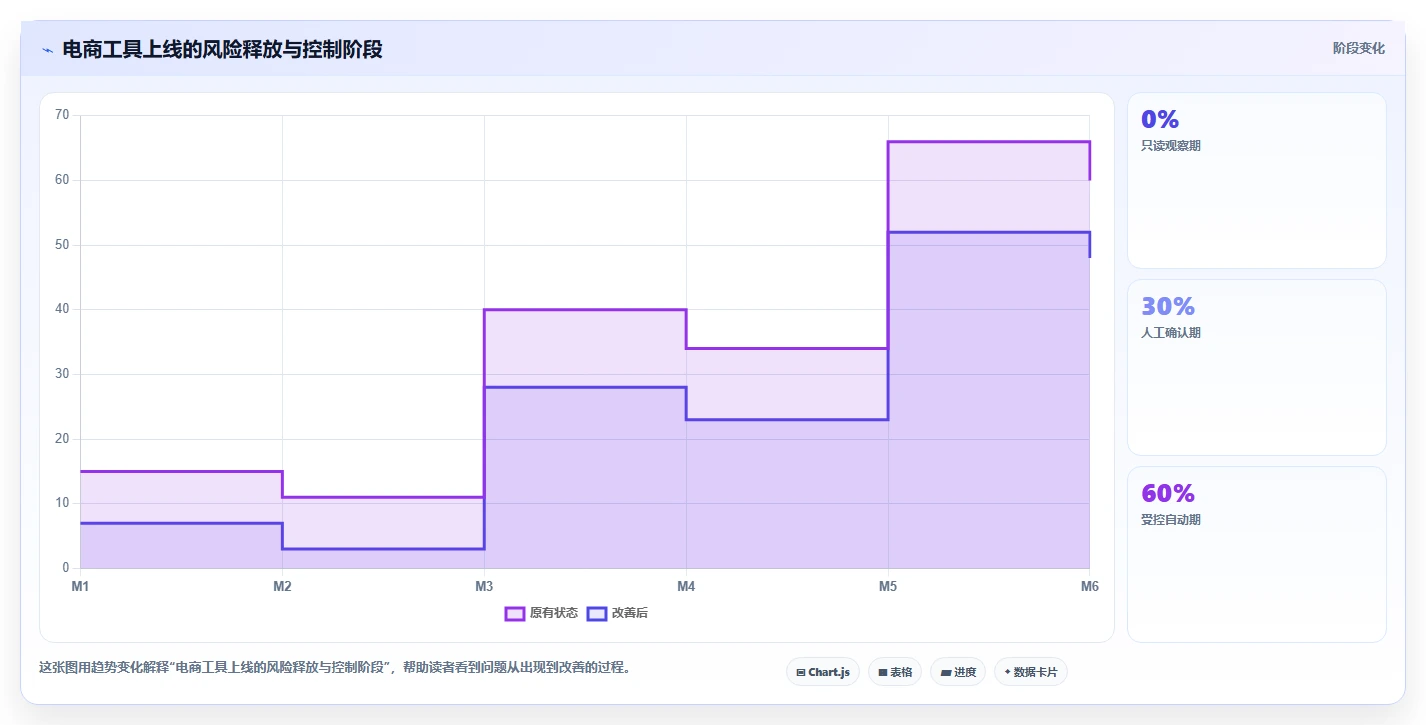
Task: Click the 受控自动期 label
Action: click(x=1171, y=519)
